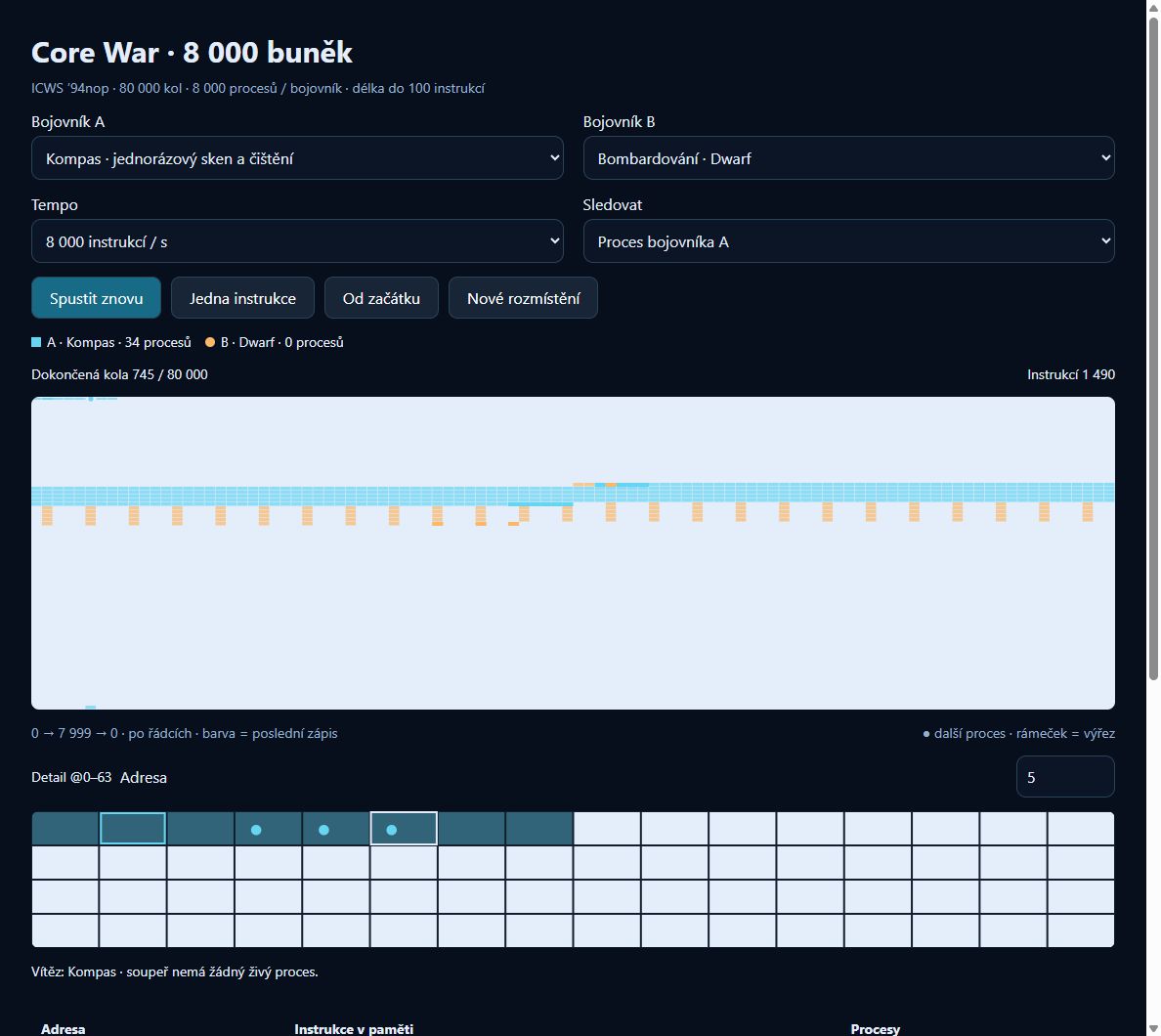Screen dimensions: 1161x1036
Task: Click 'B · Dwarf · 0 procesů' legend text
Action: pyautogui.click(x=282, y=342)
